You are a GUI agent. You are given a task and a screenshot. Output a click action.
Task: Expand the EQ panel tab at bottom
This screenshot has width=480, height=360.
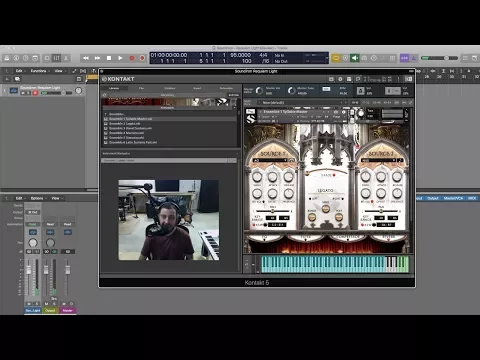coord(264,237)
